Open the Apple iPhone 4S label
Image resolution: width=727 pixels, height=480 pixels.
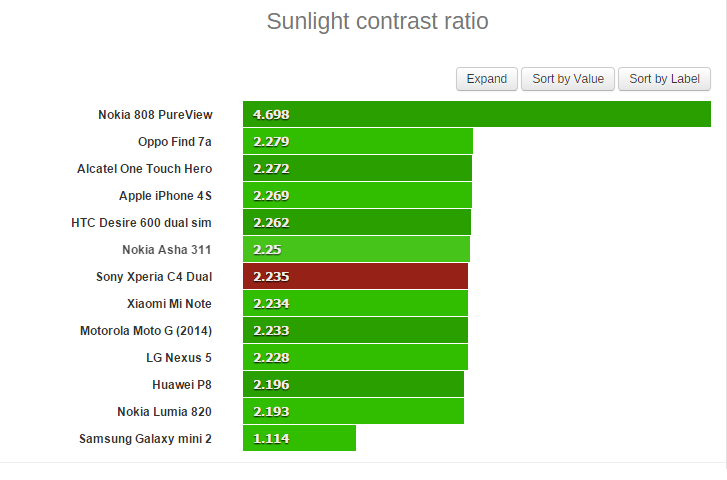(x=165, y=195)
